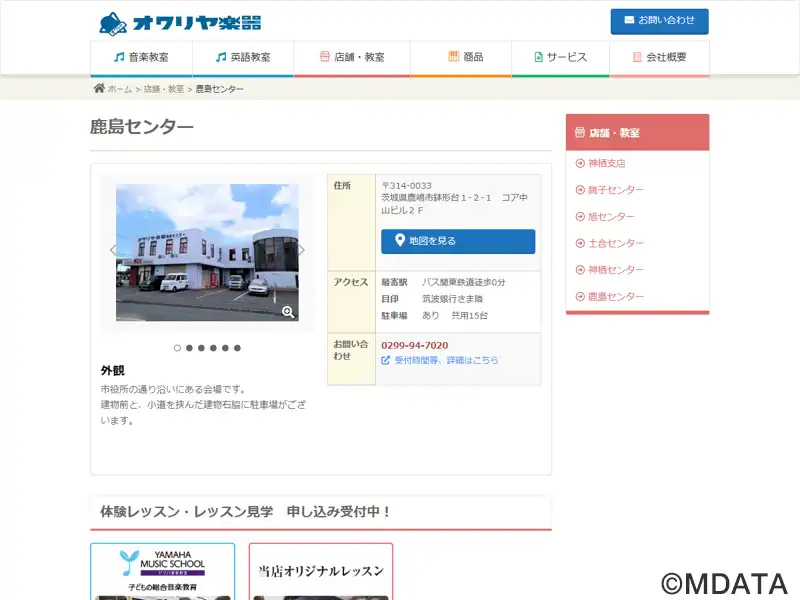Show previous photo with left arrow
The height and width of the screenshot is (600, 800).
click(113, 250)
